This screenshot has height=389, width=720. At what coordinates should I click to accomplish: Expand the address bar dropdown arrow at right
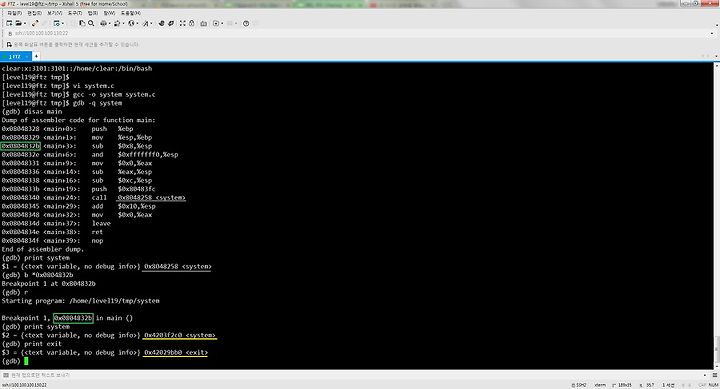(x=712, y=34)
